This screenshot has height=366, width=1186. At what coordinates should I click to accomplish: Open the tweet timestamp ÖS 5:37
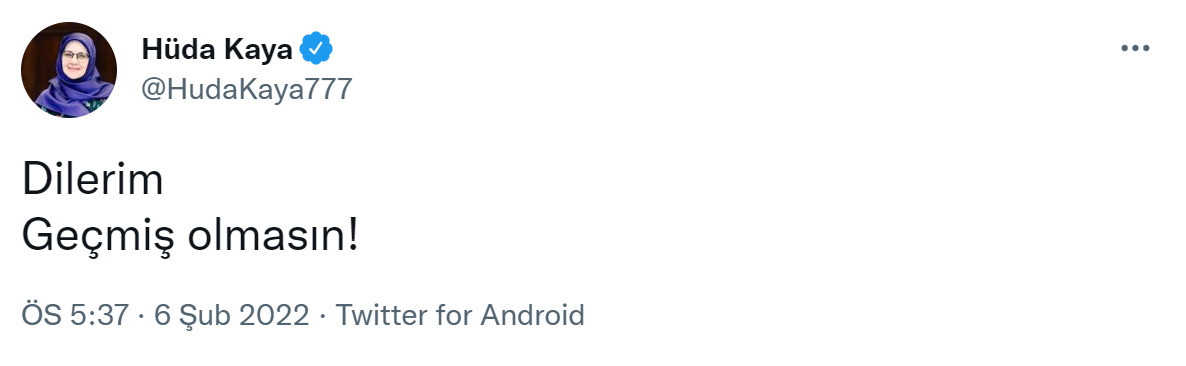coord(75,315)
